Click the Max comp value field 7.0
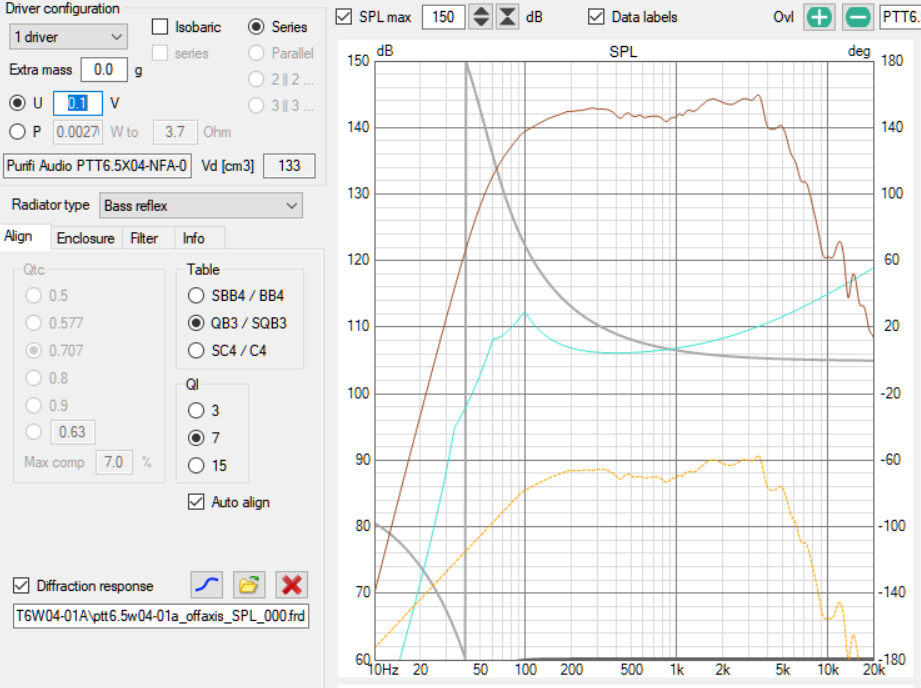 114,462
